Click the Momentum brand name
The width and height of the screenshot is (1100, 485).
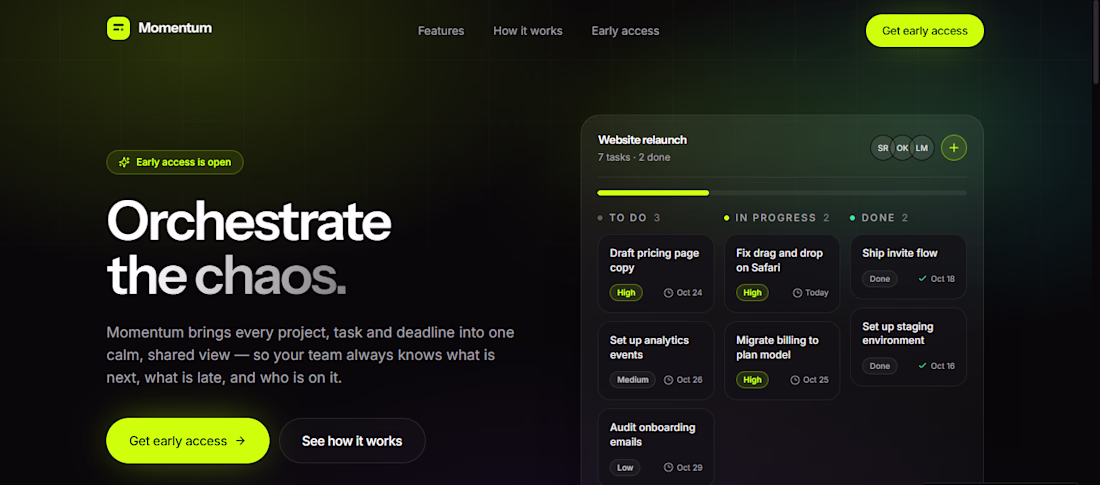175,28
